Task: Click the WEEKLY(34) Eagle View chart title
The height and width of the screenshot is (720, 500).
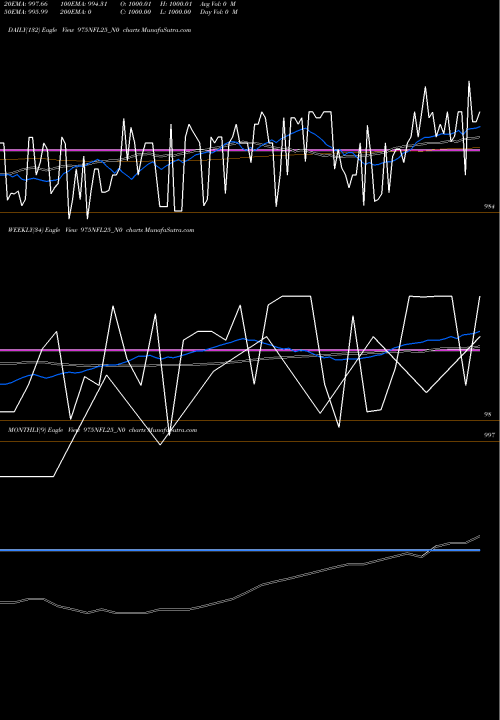Action: click(101, 230)
